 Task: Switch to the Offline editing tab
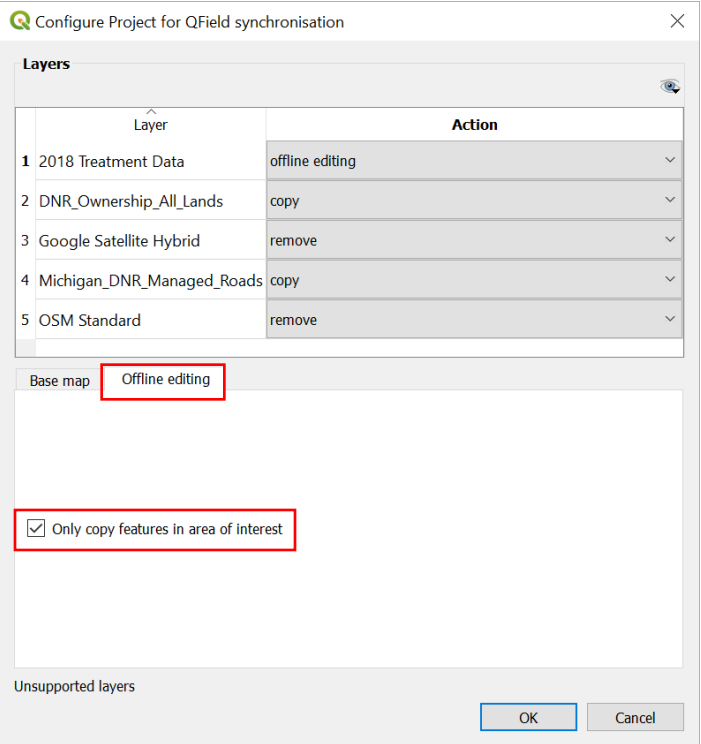(166, 379)
